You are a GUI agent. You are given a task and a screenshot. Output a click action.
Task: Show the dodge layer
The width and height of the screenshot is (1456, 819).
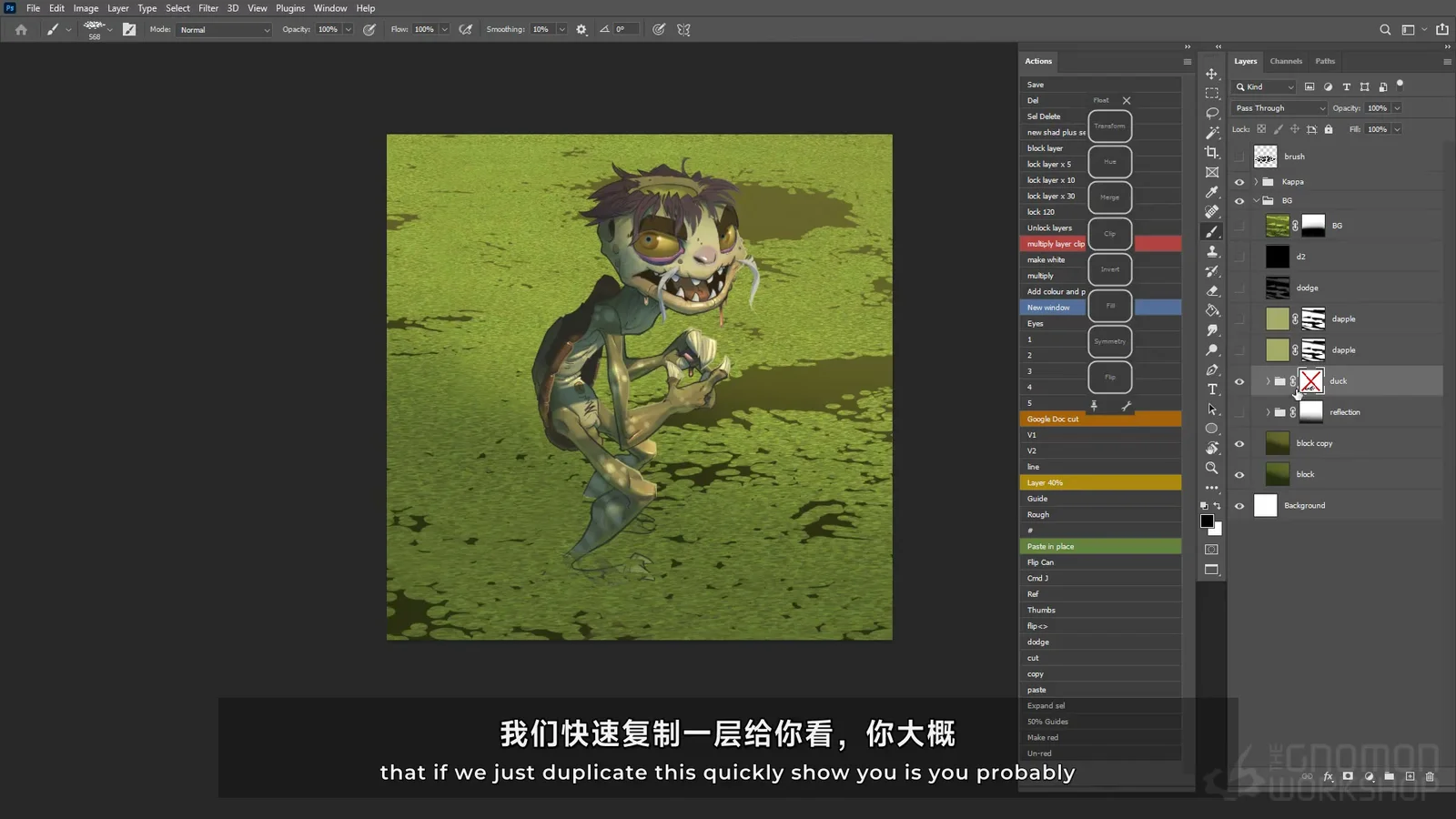tap(1239, 288)
